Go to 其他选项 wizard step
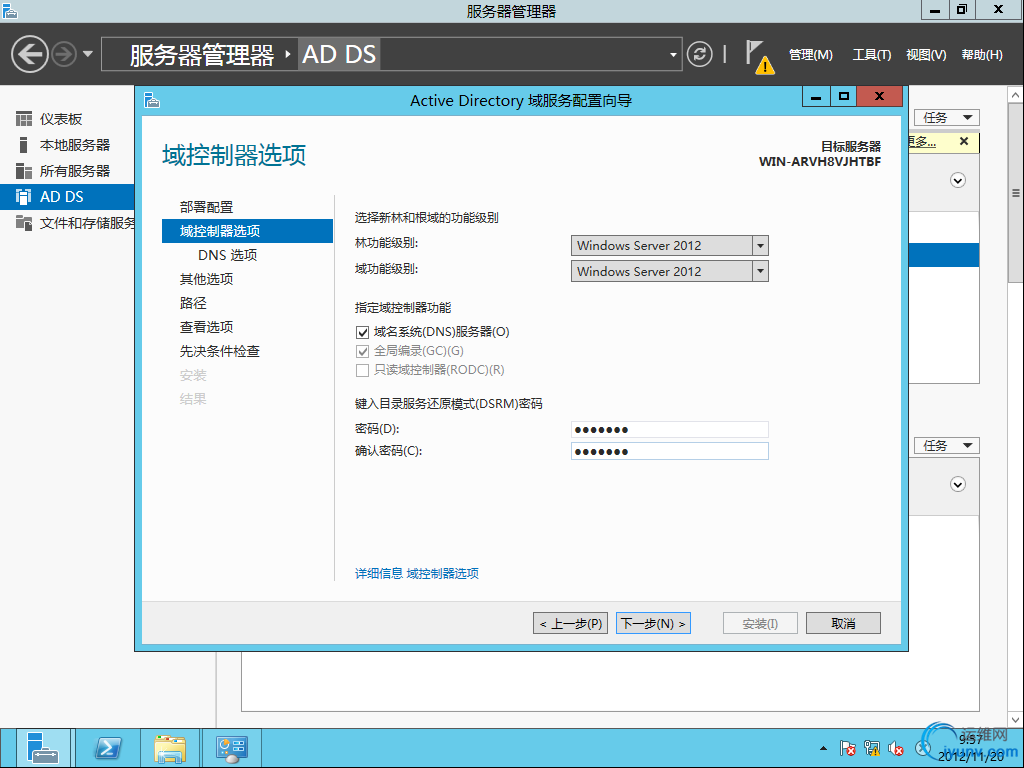1024x768 pixels. [206, 280]
